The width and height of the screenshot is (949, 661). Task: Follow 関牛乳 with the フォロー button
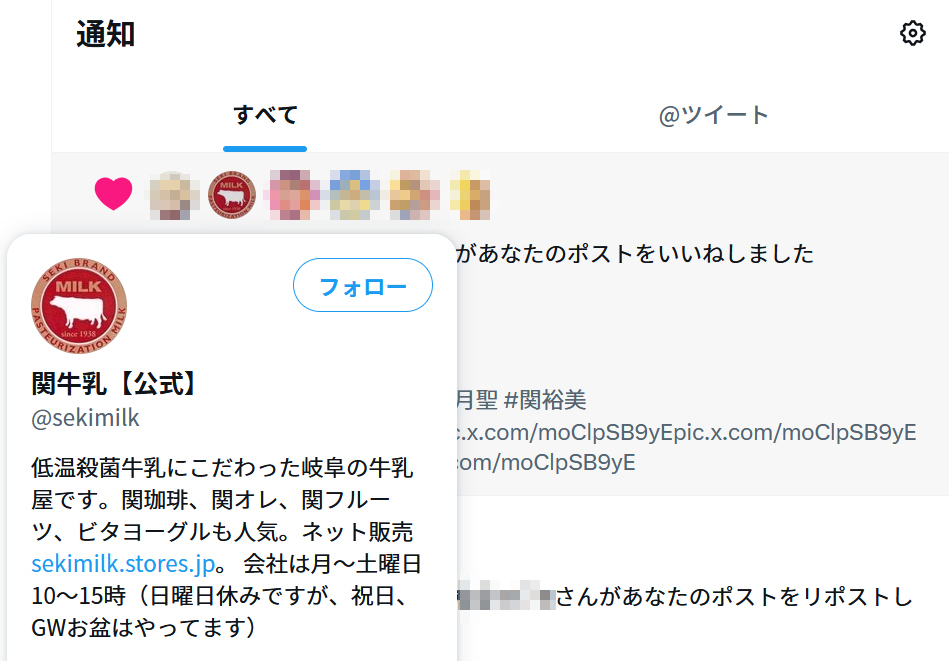[363, 285]
